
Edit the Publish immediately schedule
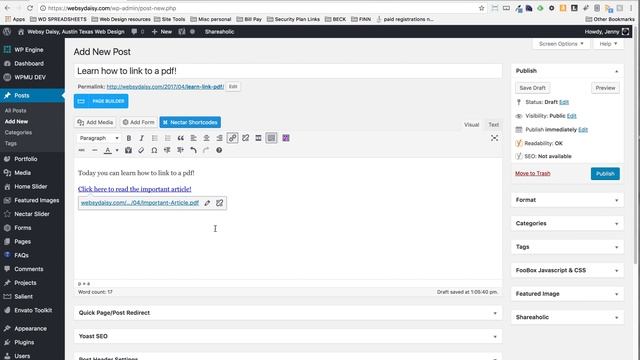tap(583, 130)
